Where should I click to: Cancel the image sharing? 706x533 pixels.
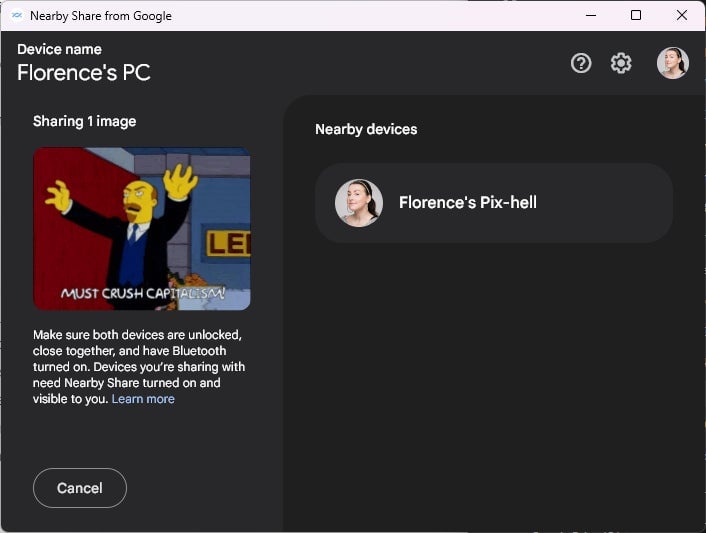pos(80,488)
